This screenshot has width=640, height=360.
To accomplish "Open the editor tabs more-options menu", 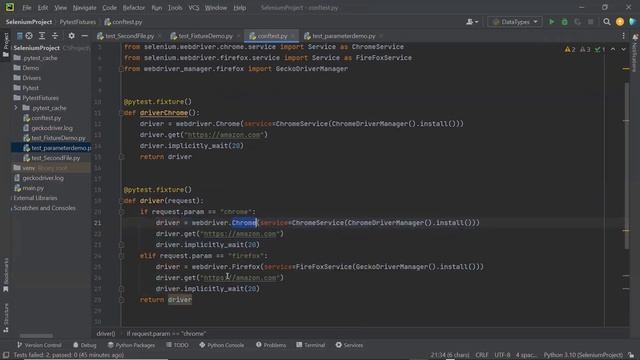I will pyautogui.click(x=623, y=36).
